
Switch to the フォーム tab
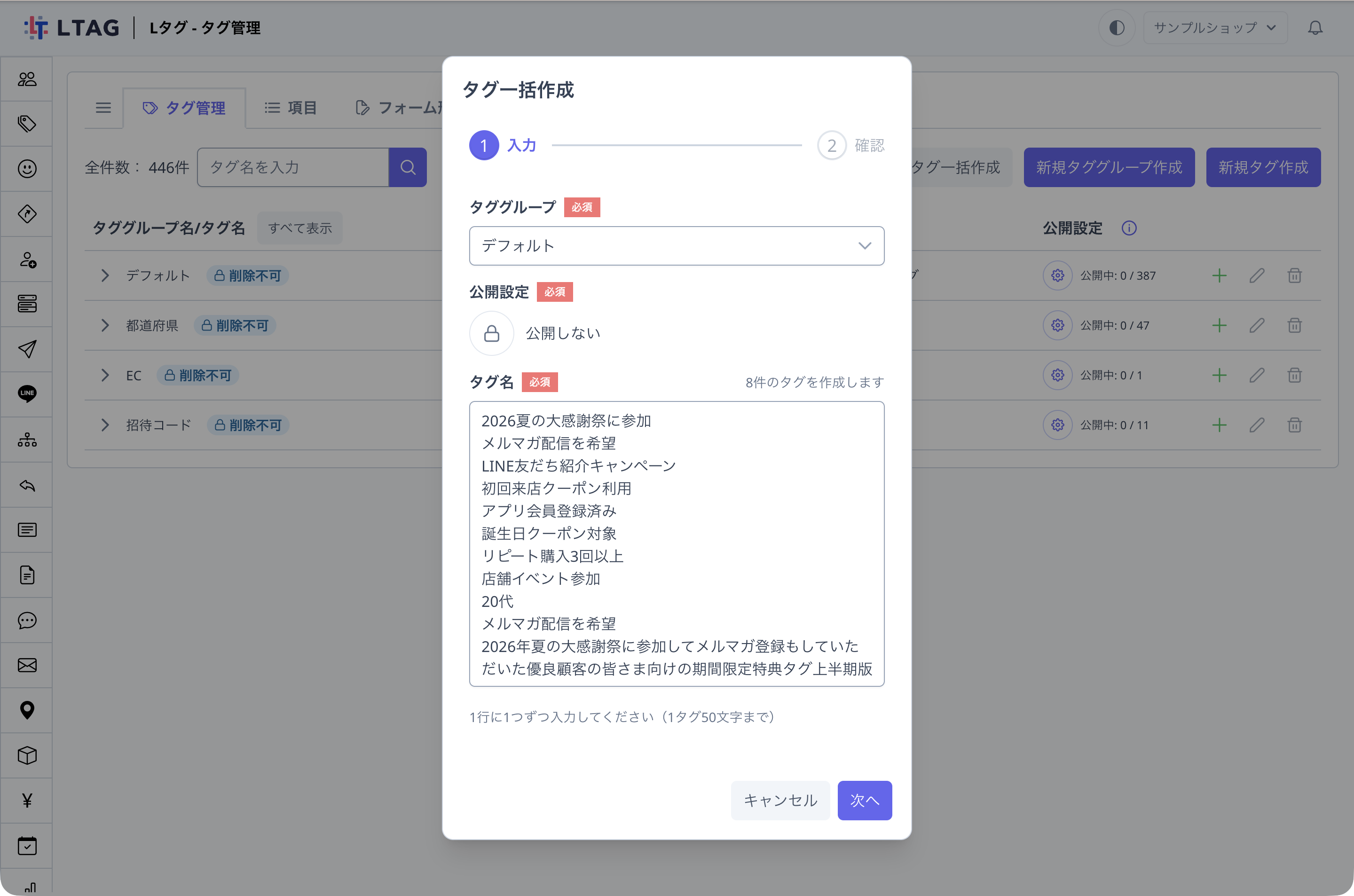tap(398, 108)
